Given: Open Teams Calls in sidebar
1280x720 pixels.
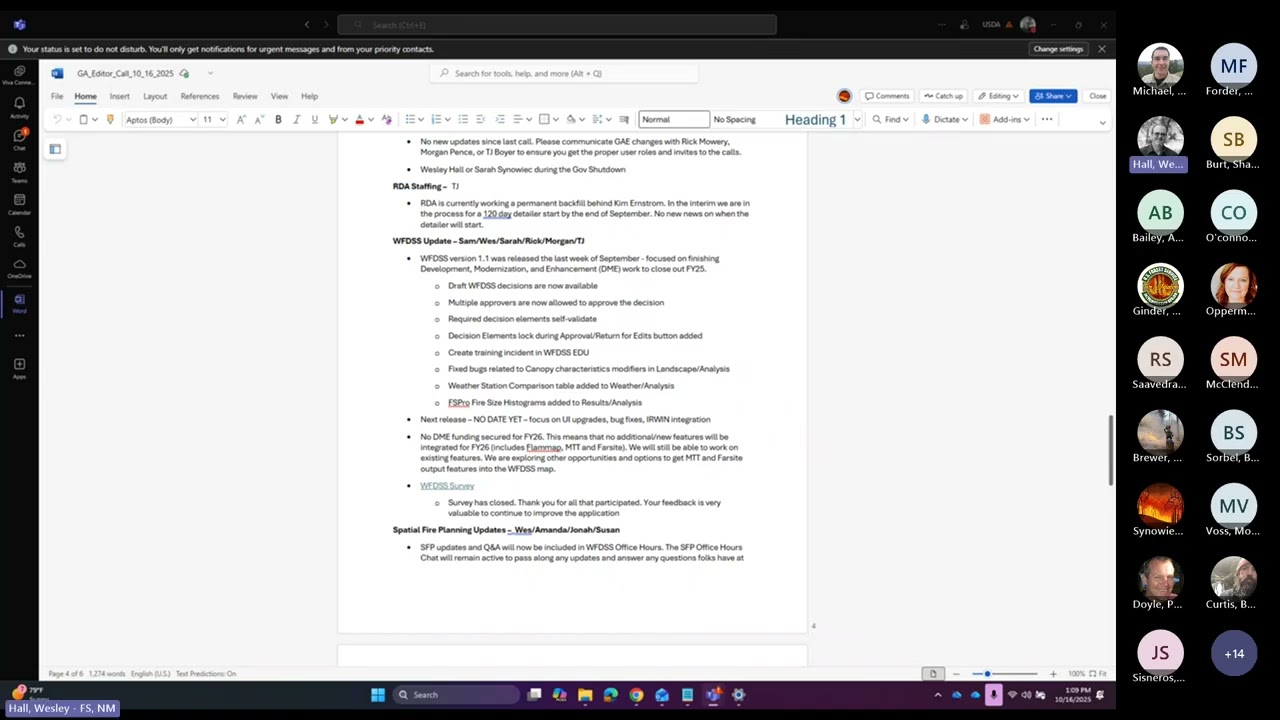Looking at the screenshot, I should pos(19,236).
